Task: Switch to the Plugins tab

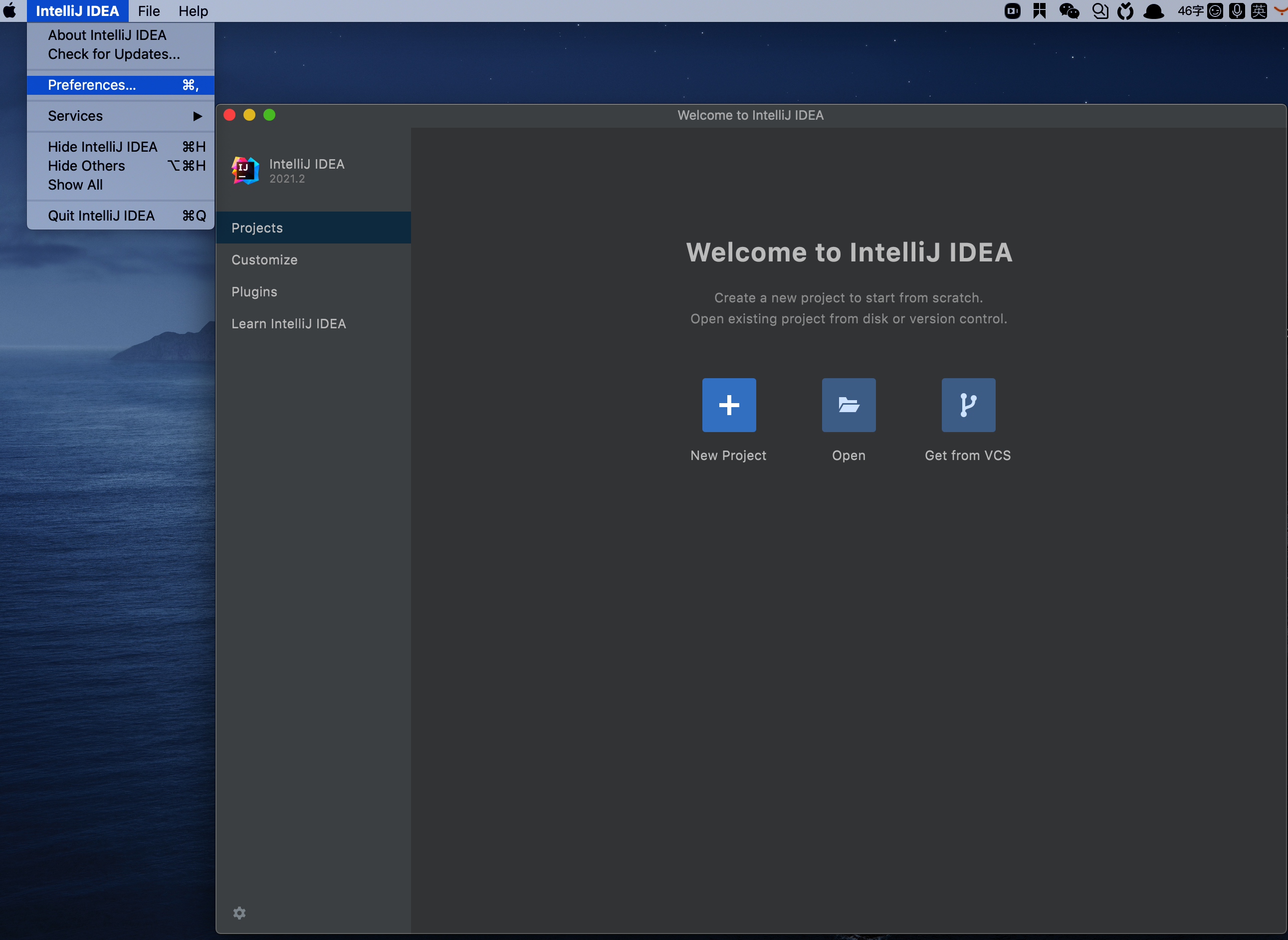Action: pyautogui.click(x=254, y=292)
